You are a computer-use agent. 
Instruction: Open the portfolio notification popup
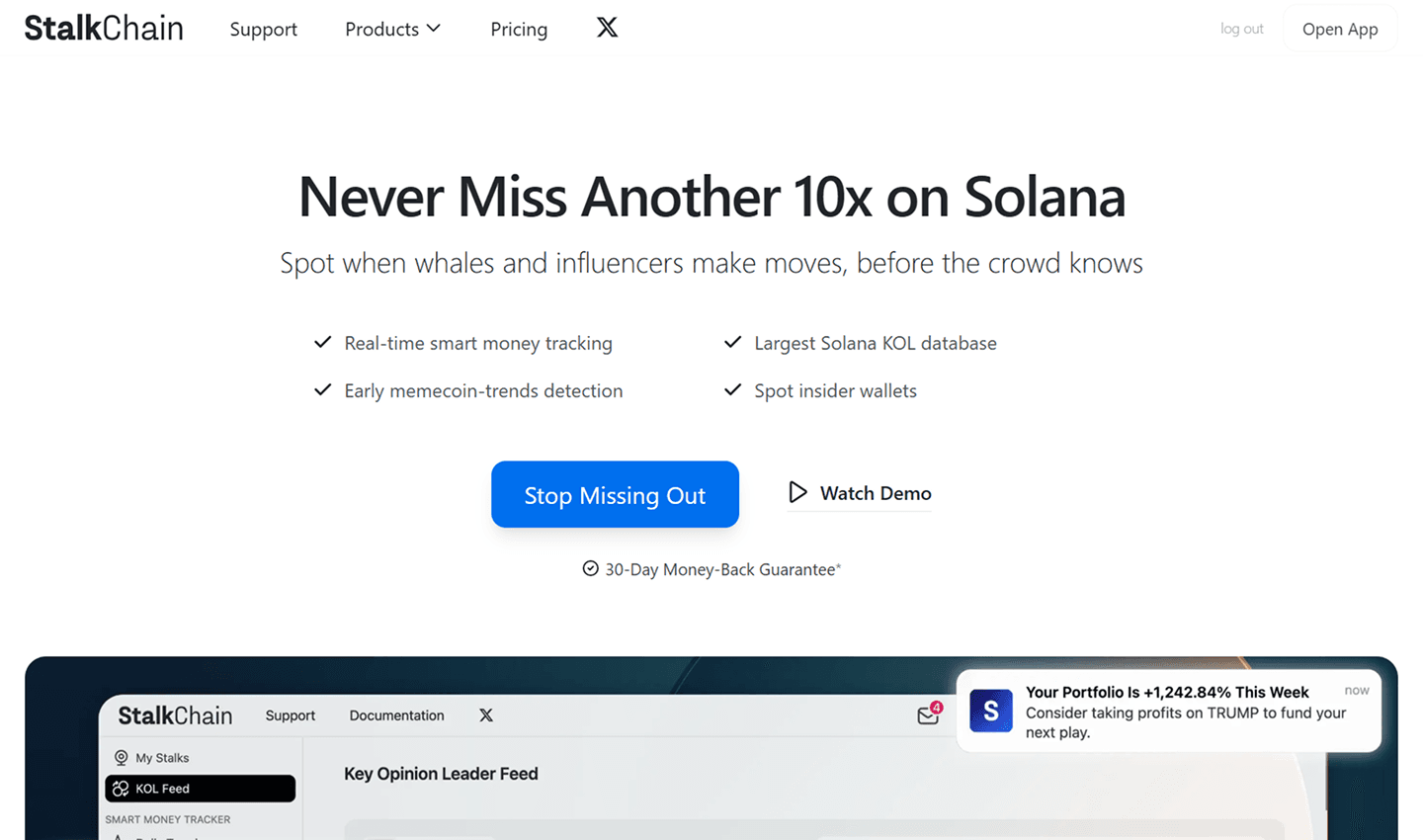pos(1168,712)
